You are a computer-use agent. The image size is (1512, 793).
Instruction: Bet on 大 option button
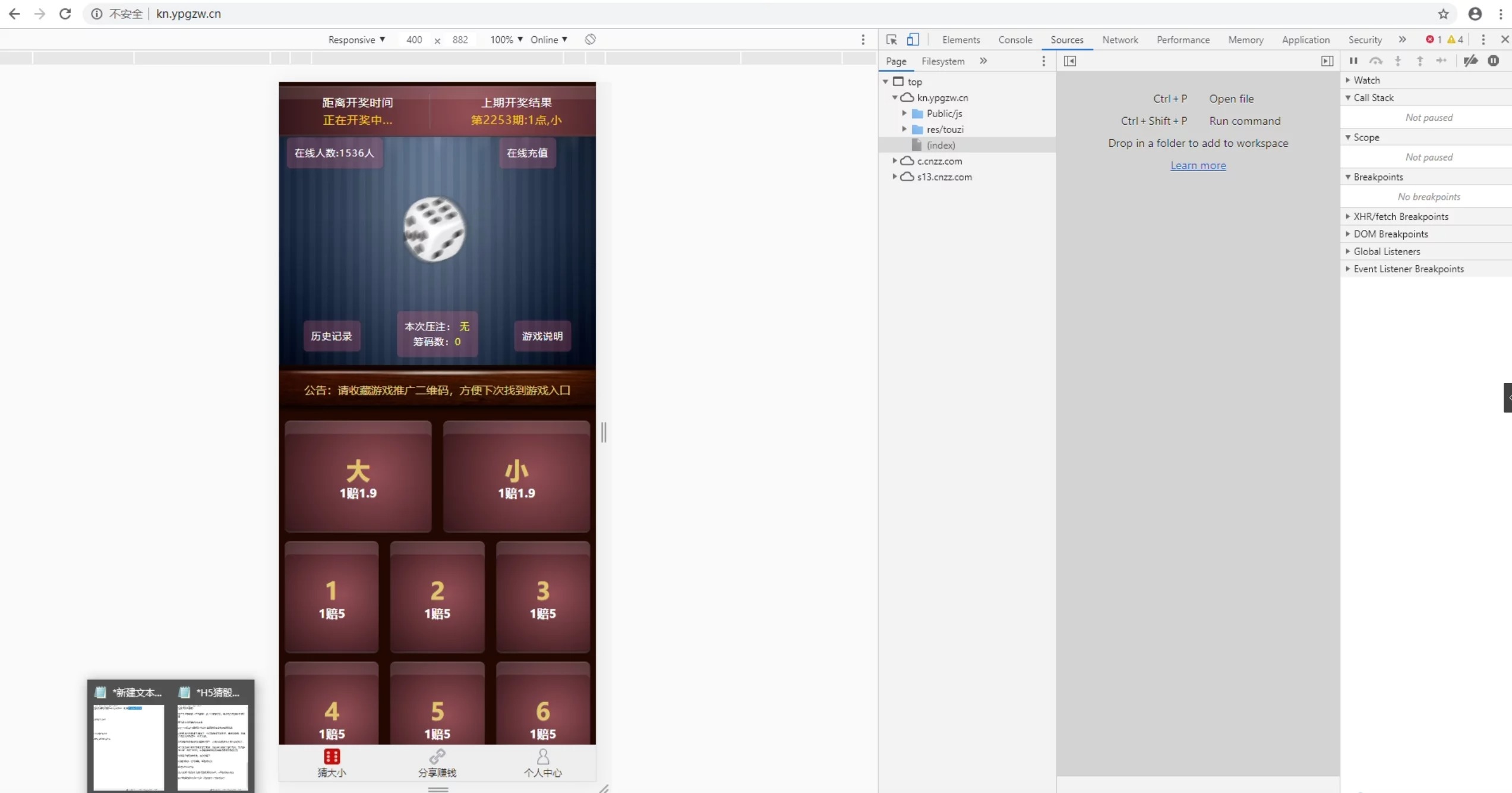(x=358, y=477)
